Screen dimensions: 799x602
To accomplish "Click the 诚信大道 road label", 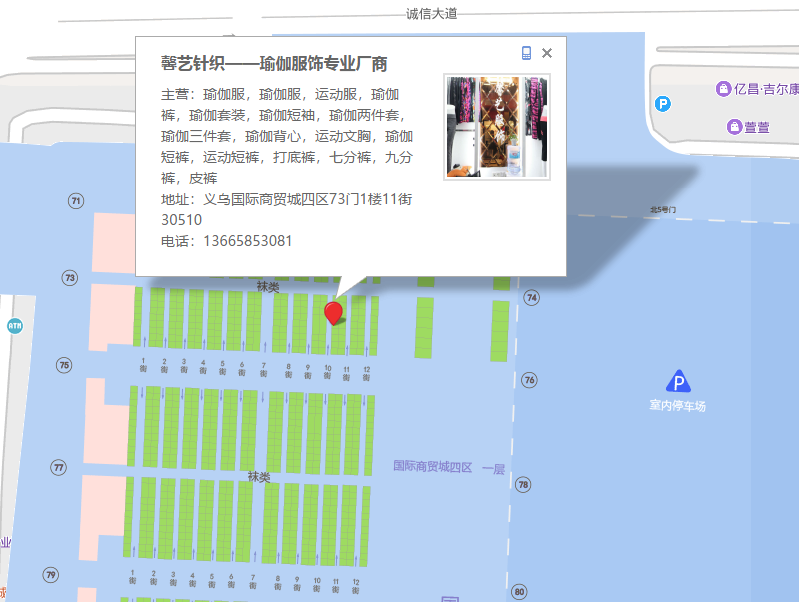I will (x=431, y=13).
